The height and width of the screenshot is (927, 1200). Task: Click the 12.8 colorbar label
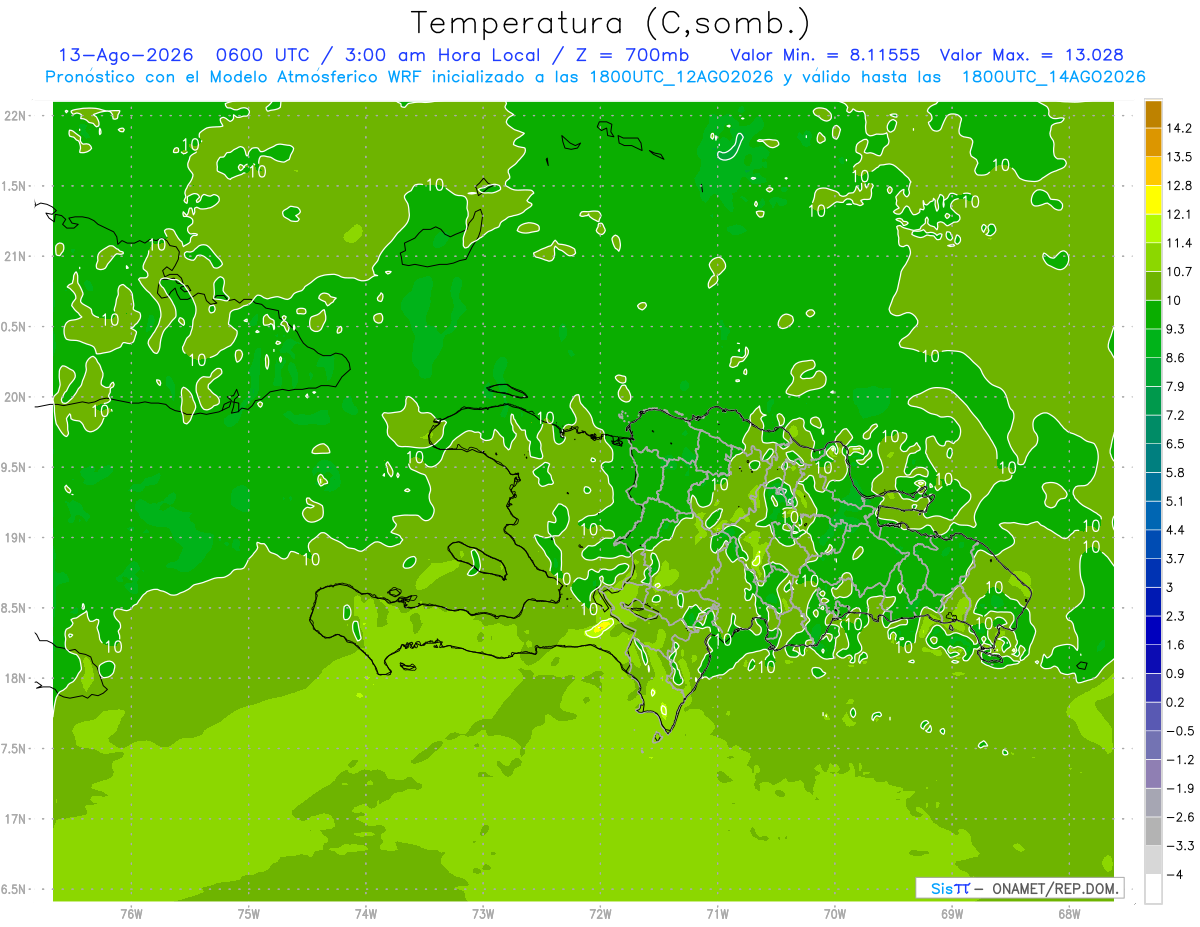(x=1179, y=186)
